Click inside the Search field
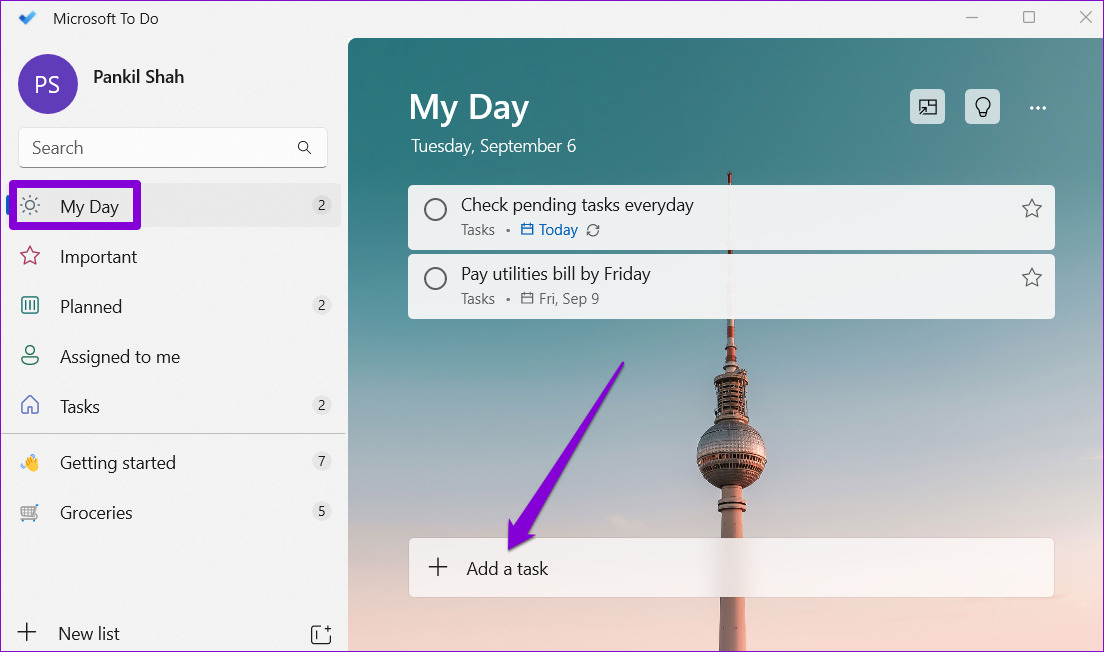1104x652 pixels. (150, 147)
